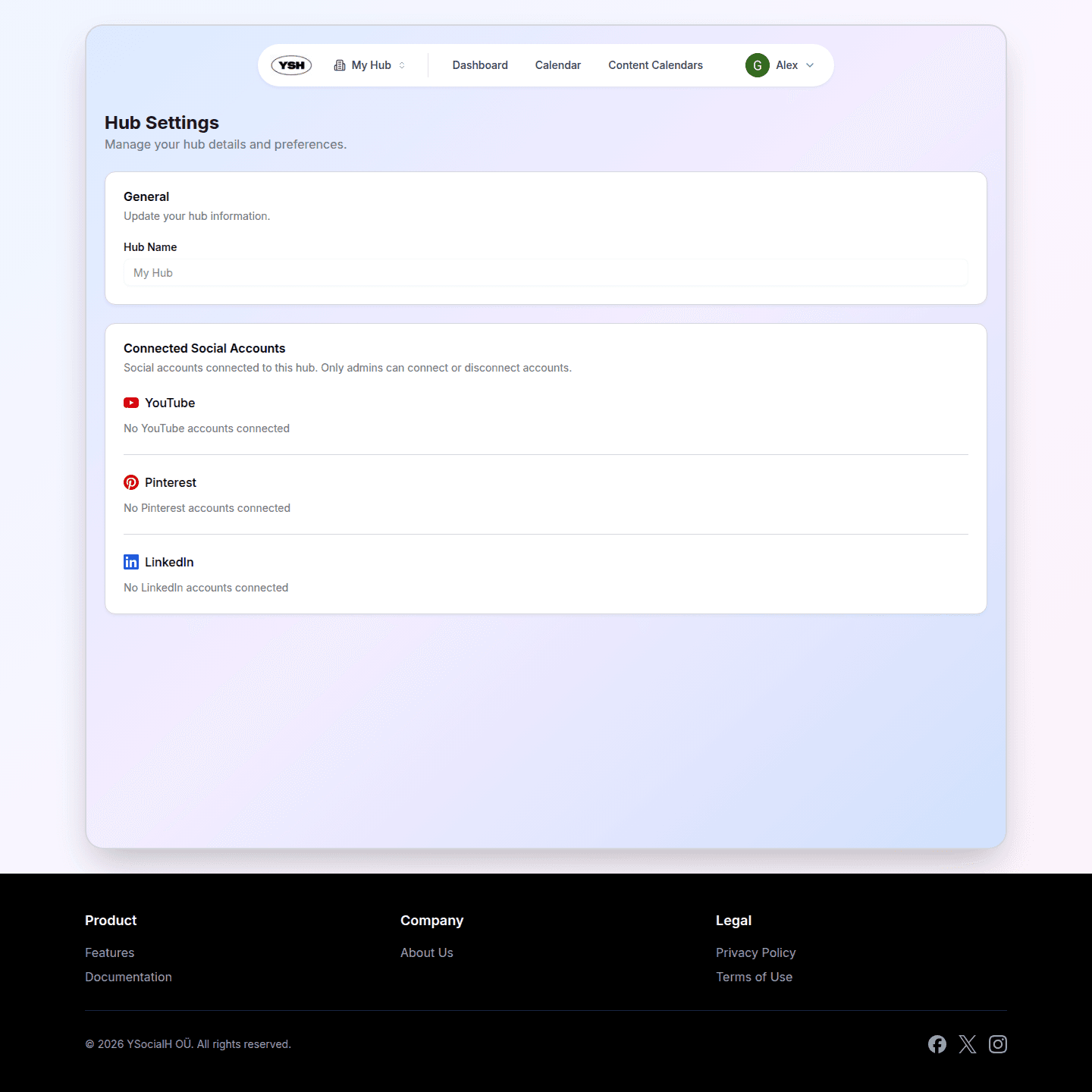Click "No Pinterest accounts connected" text
The image size is (1092, 1092).
pos(207,508)
